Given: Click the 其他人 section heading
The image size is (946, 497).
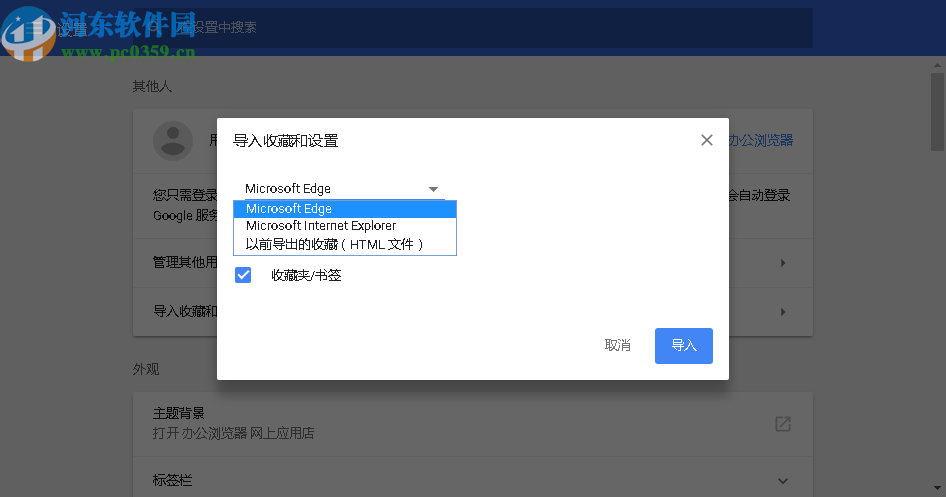Looking at the screenshot, I should (152, 86).
